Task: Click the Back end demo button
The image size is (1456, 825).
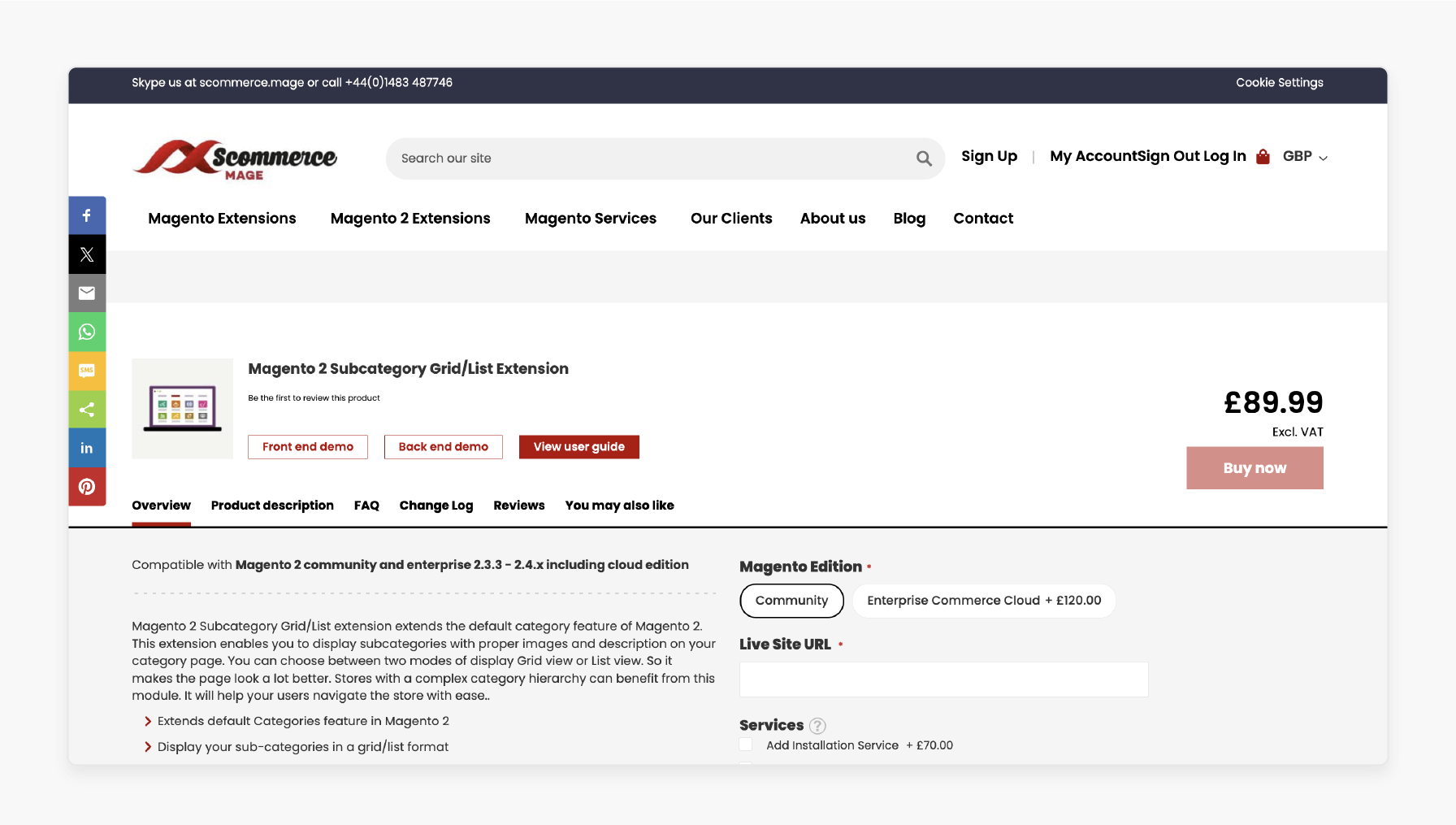Action: coord(444,447)
